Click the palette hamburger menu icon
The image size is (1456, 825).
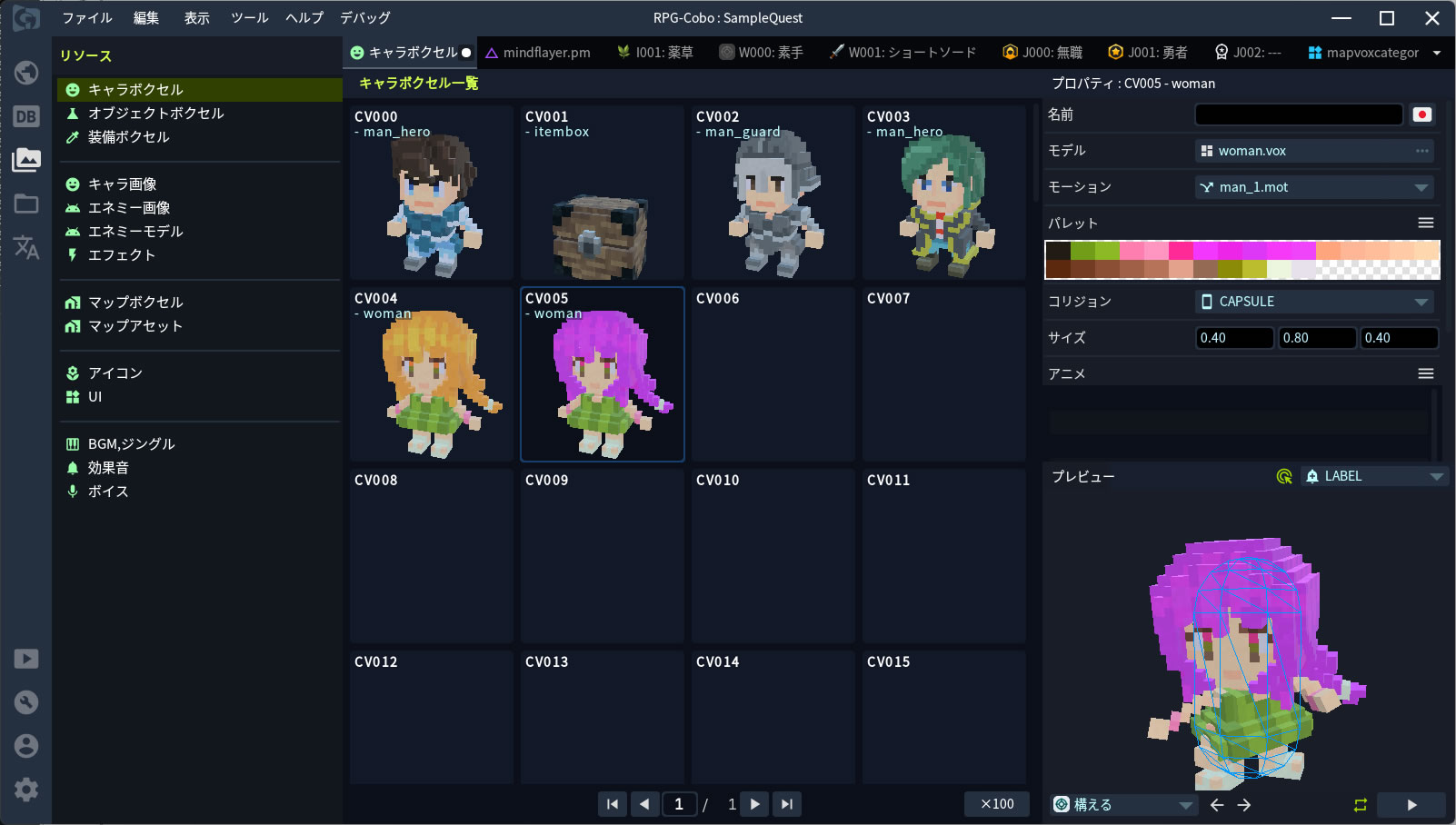pos(1425,223)
